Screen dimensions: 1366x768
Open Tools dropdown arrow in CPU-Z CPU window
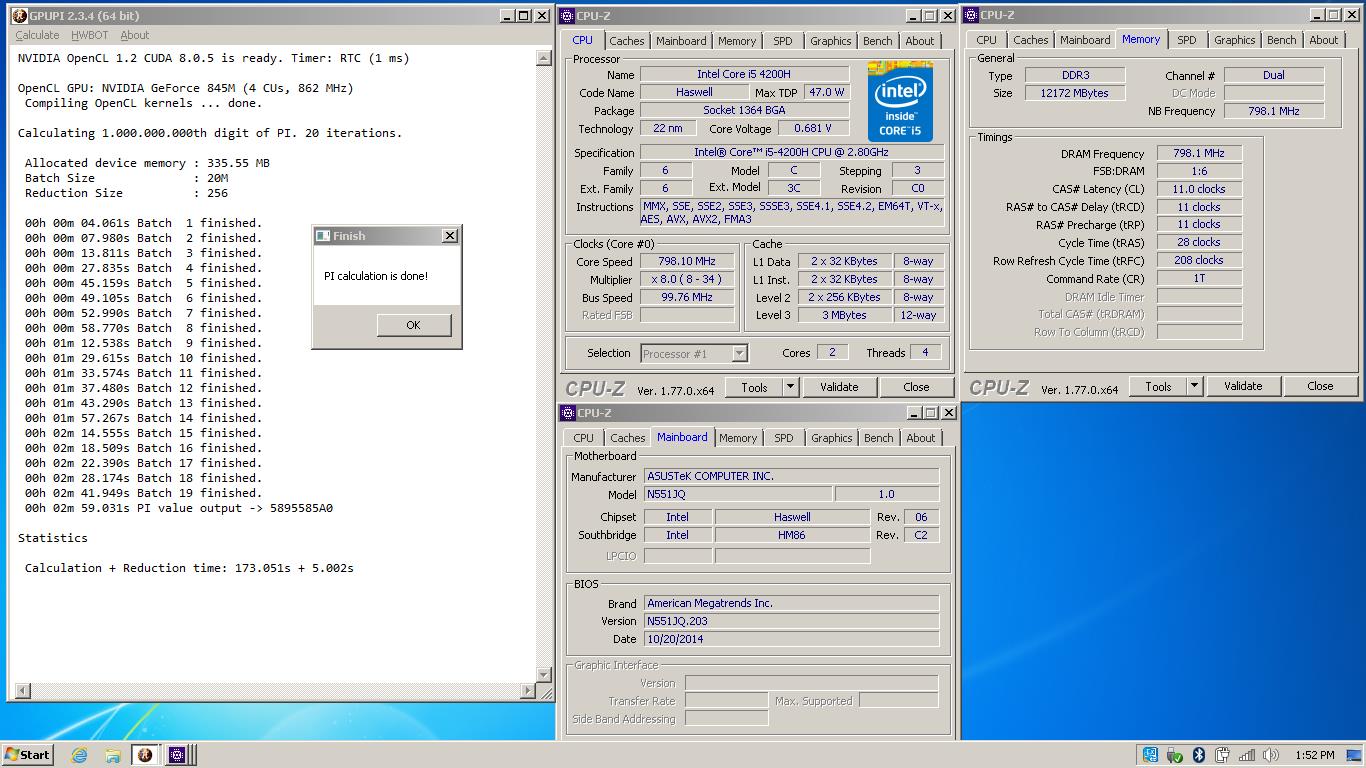[790, 387]
